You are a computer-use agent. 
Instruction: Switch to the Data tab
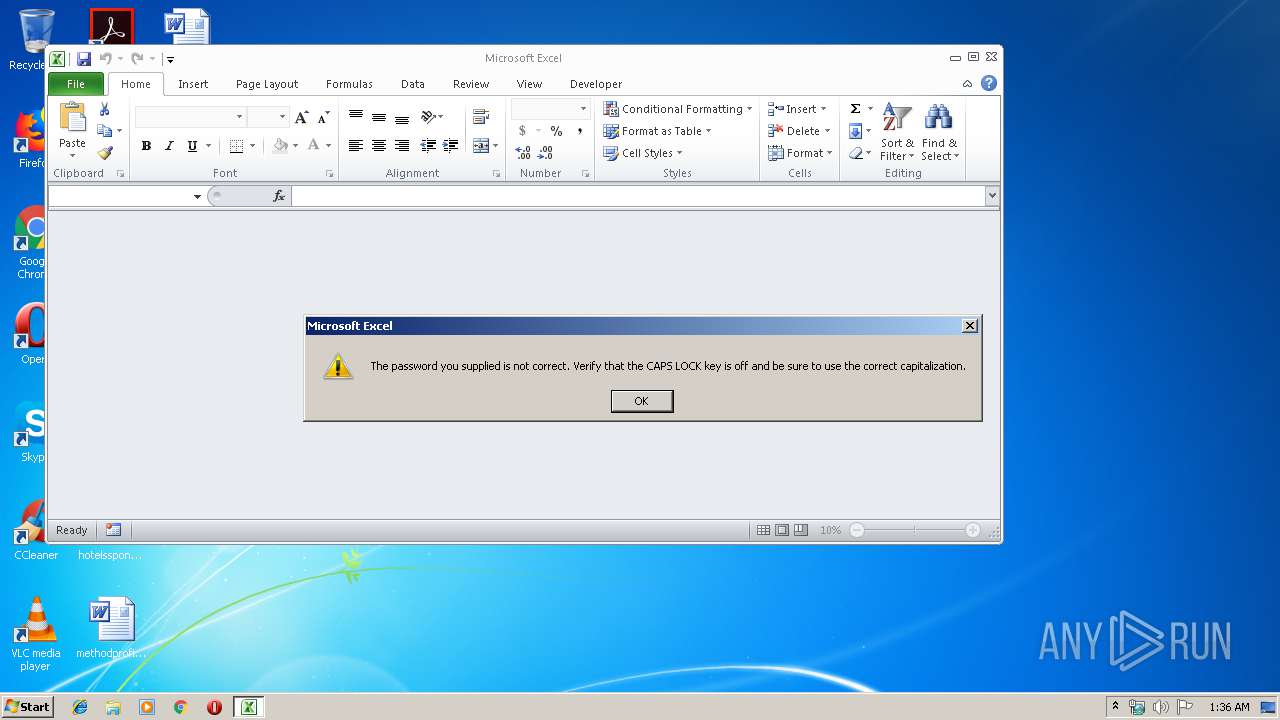[x=413, y=84]
